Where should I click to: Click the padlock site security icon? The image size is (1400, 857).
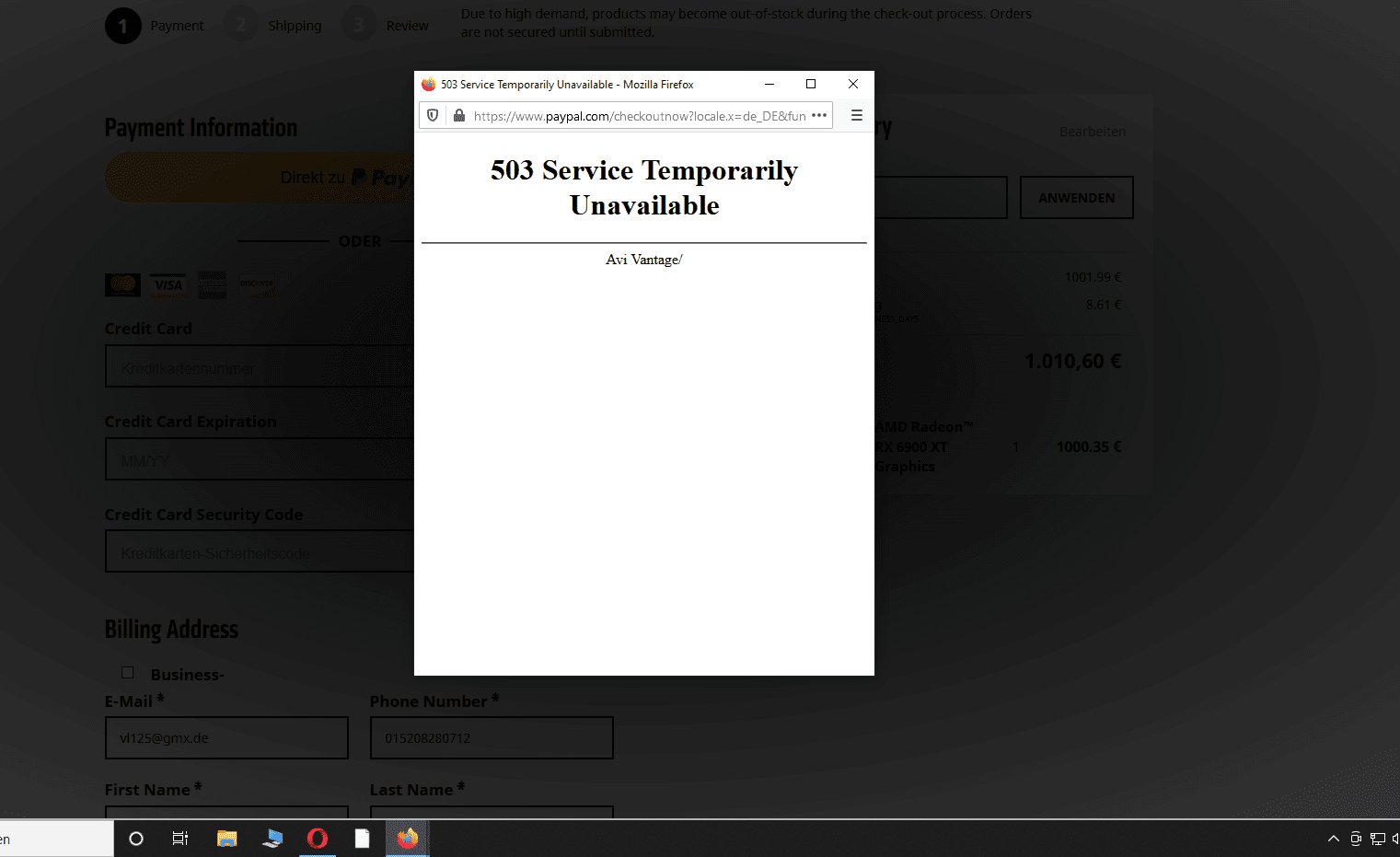[x=459, y=116]
